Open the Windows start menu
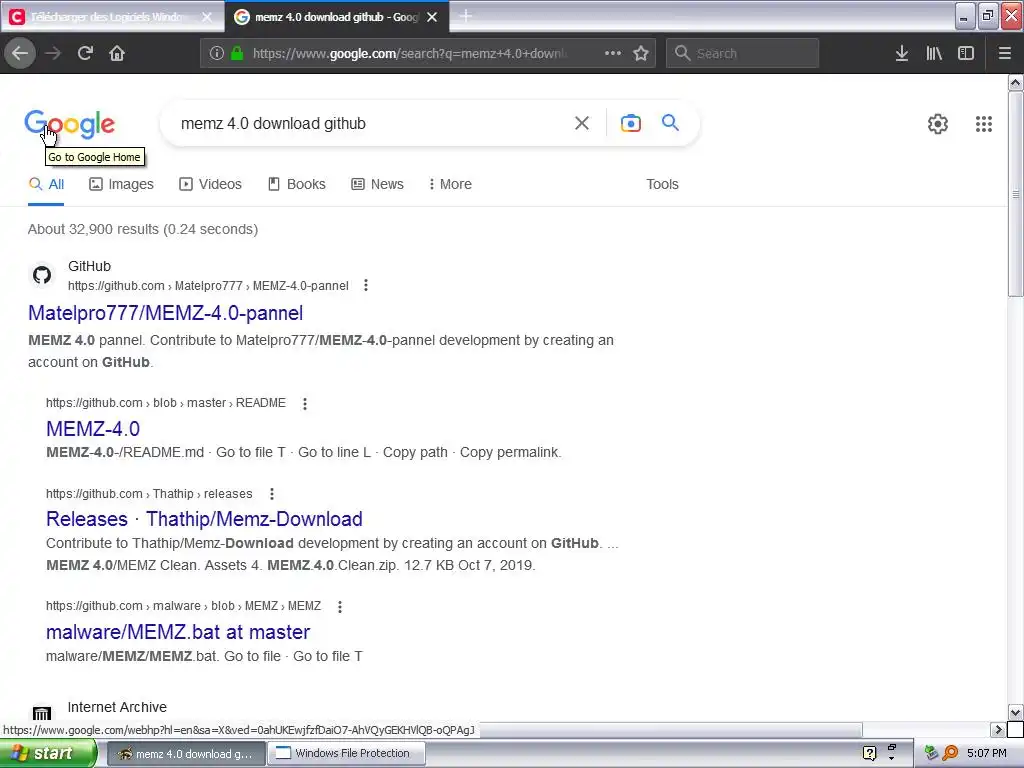Image resolution: width=1024 pixels, height=768 pixels. [48, 753]
